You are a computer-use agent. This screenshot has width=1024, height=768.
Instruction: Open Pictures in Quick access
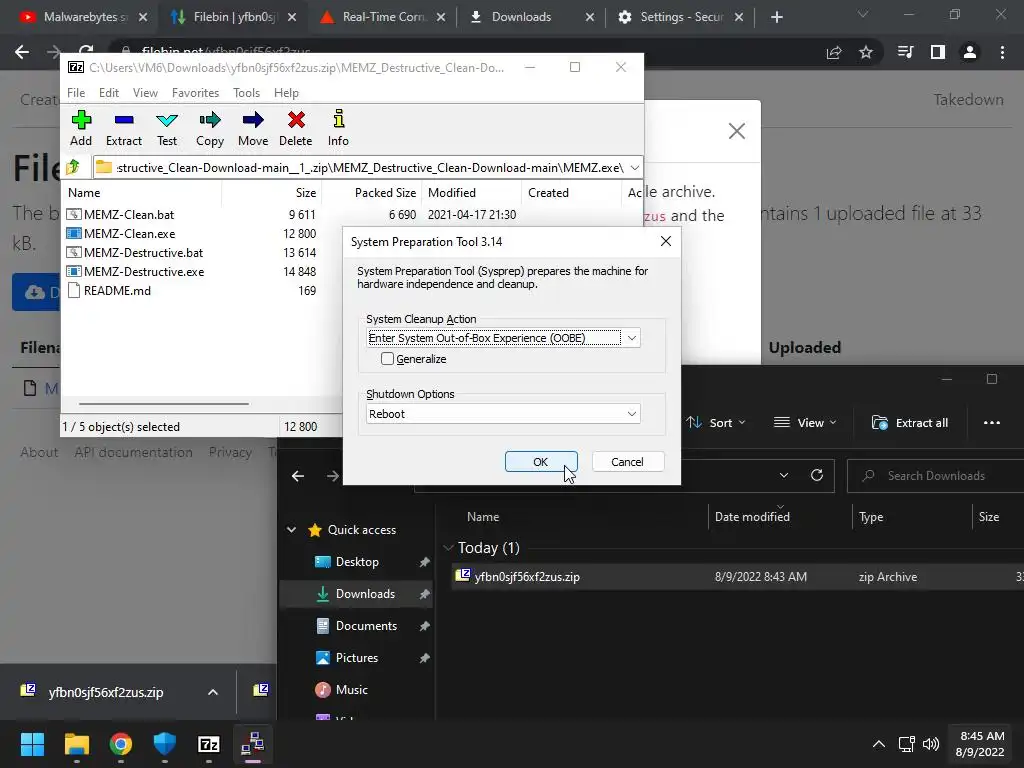click(357, 658)
